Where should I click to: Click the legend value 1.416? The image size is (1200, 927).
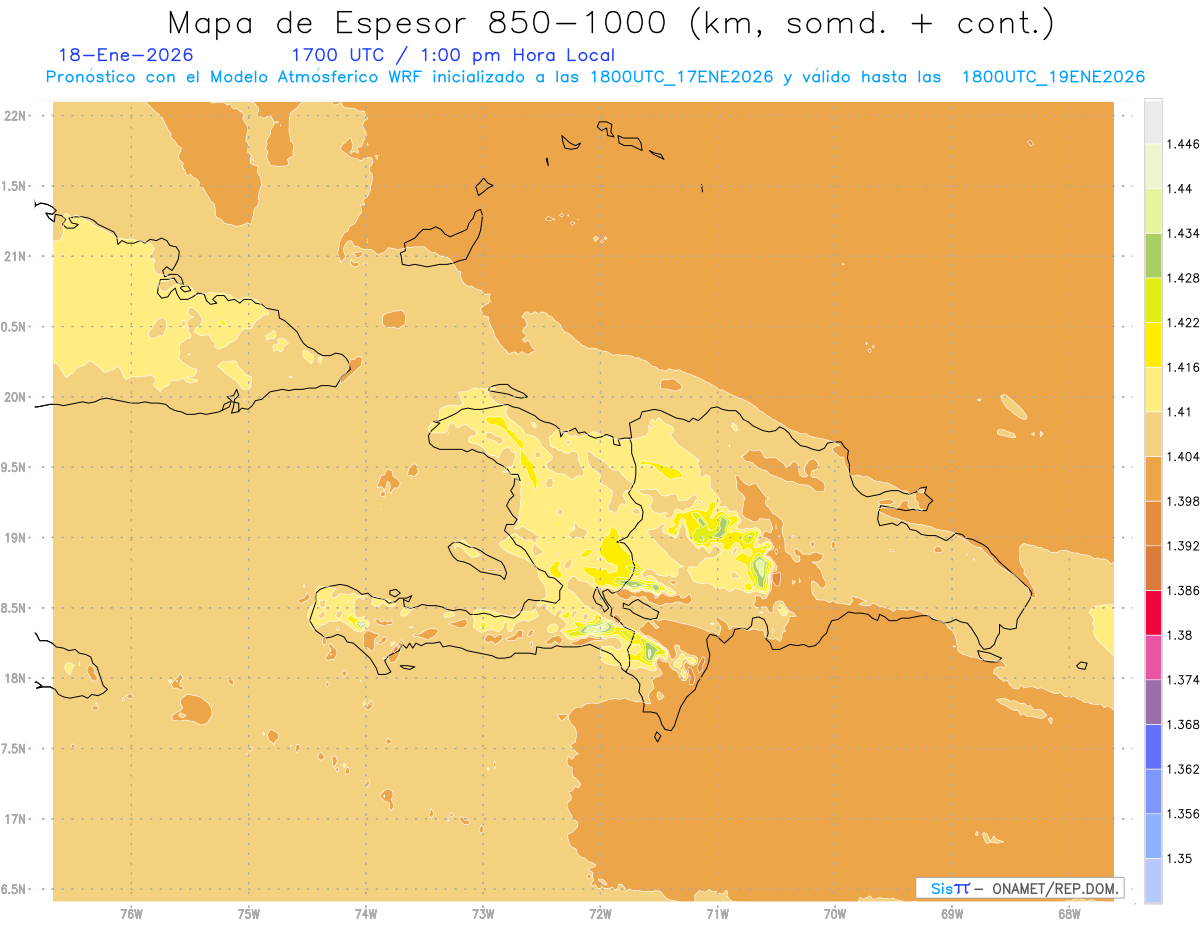click(x=1182, y=367)
